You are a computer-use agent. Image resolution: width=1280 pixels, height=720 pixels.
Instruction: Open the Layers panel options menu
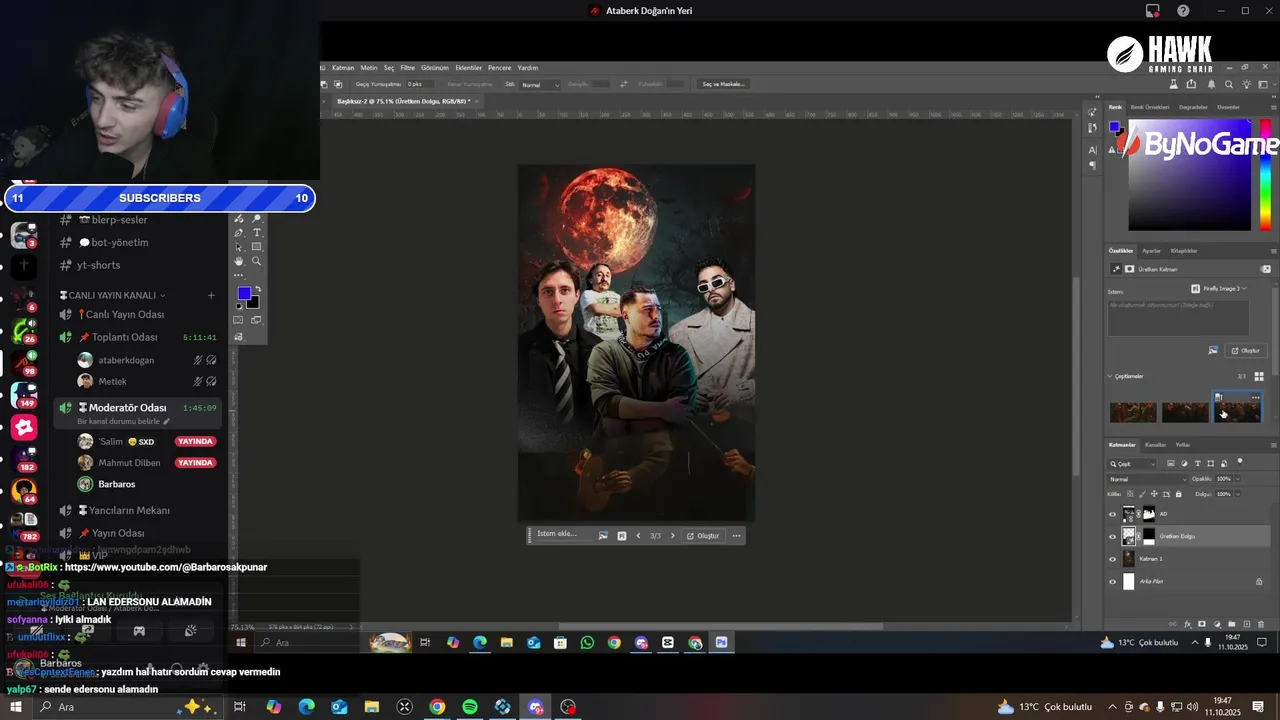[1273, 445]
